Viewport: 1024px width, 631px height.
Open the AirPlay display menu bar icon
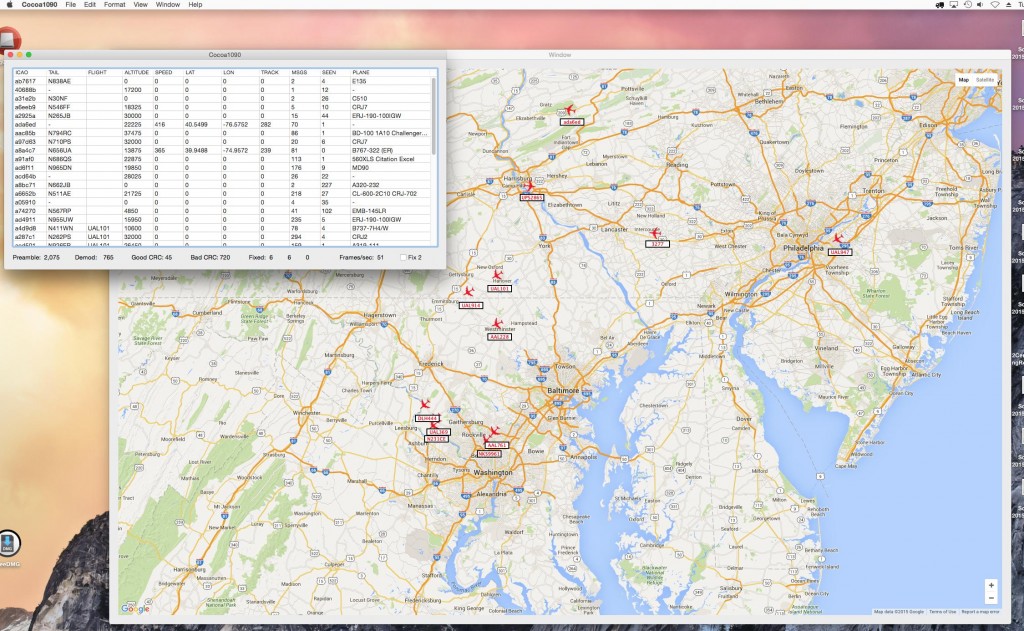(x=953, y=5)
